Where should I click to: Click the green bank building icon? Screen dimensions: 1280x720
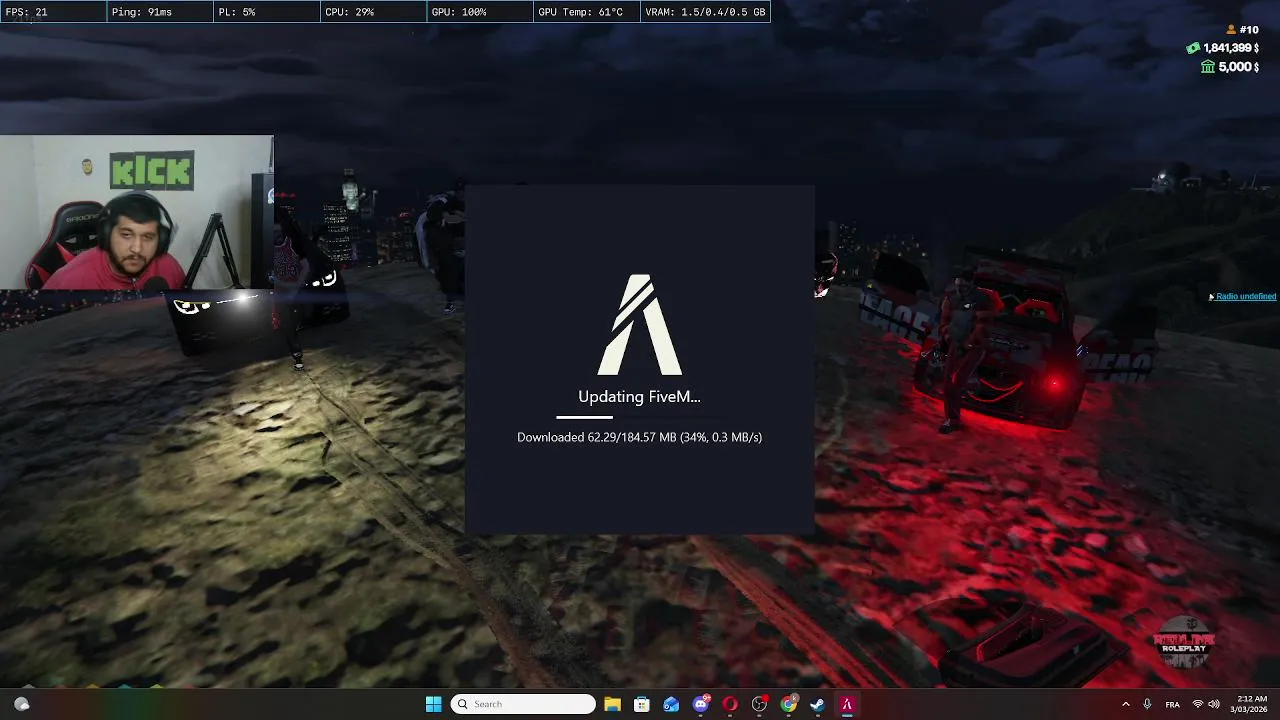(x=1208, y=67)
